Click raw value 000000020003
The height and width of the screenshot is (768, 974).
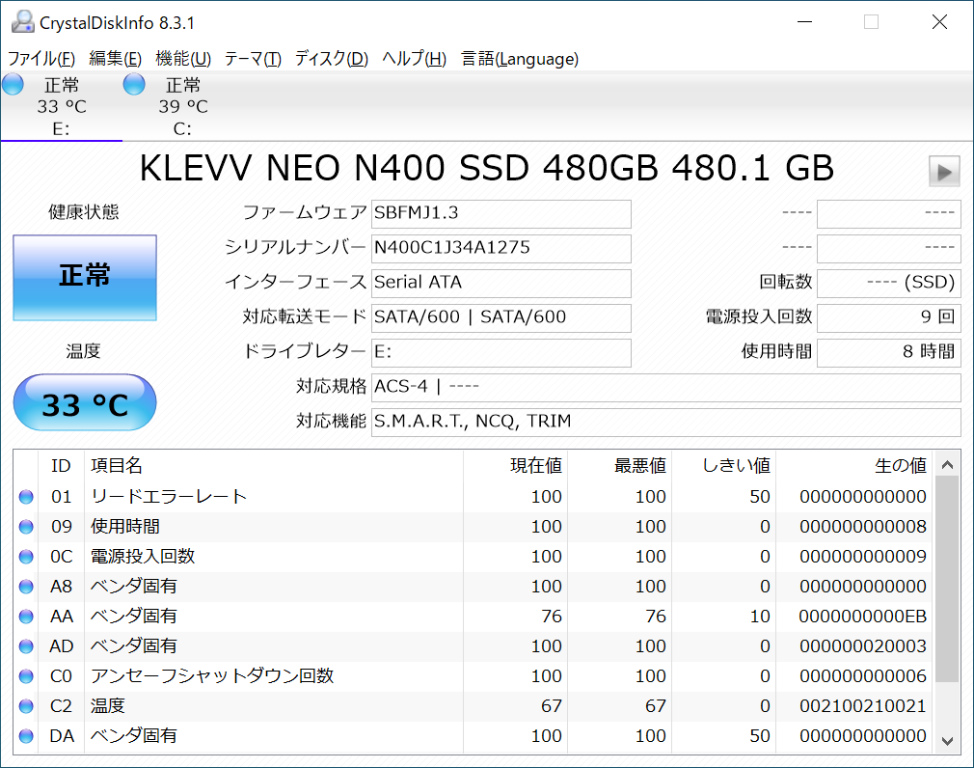click(863, 646)
